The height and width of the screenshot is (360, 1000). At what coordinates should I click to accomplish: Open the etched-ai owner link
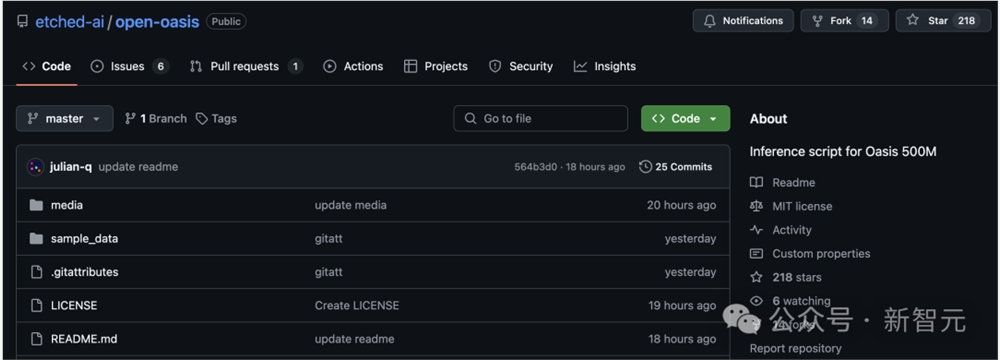[69, 21]
